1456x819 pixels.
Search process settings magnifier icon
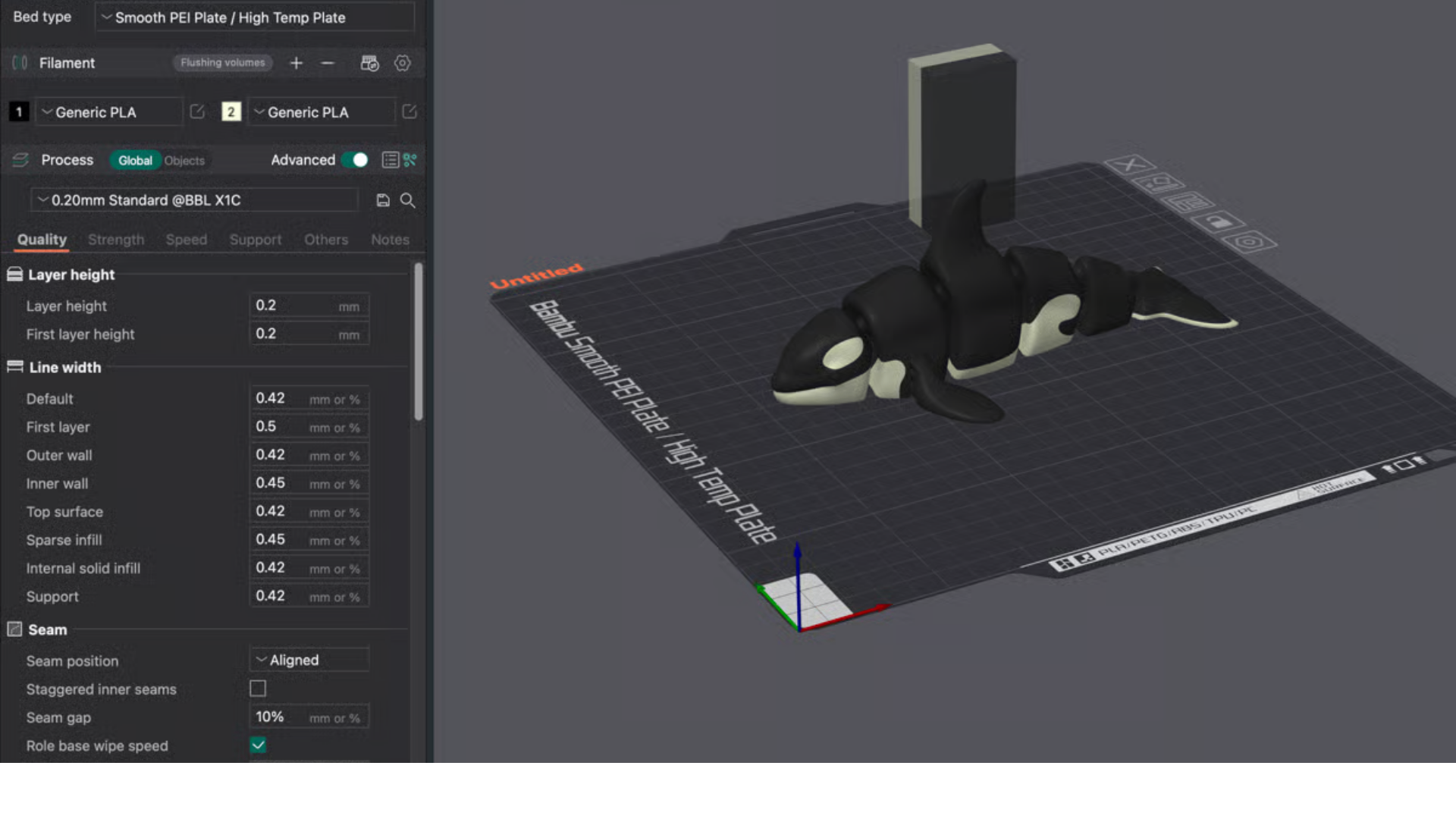tap(407, 200)
